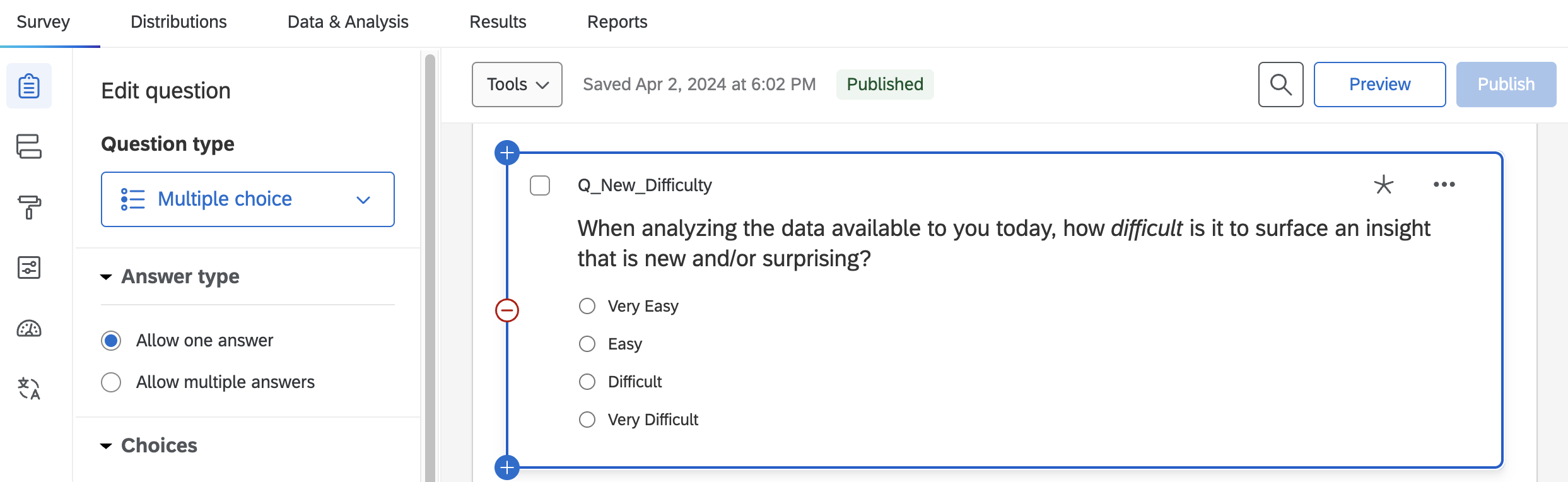Click the Preview button
The width and height of the screenshot is (1568, 482).
pyautogui.click(x=1379, y=85)
